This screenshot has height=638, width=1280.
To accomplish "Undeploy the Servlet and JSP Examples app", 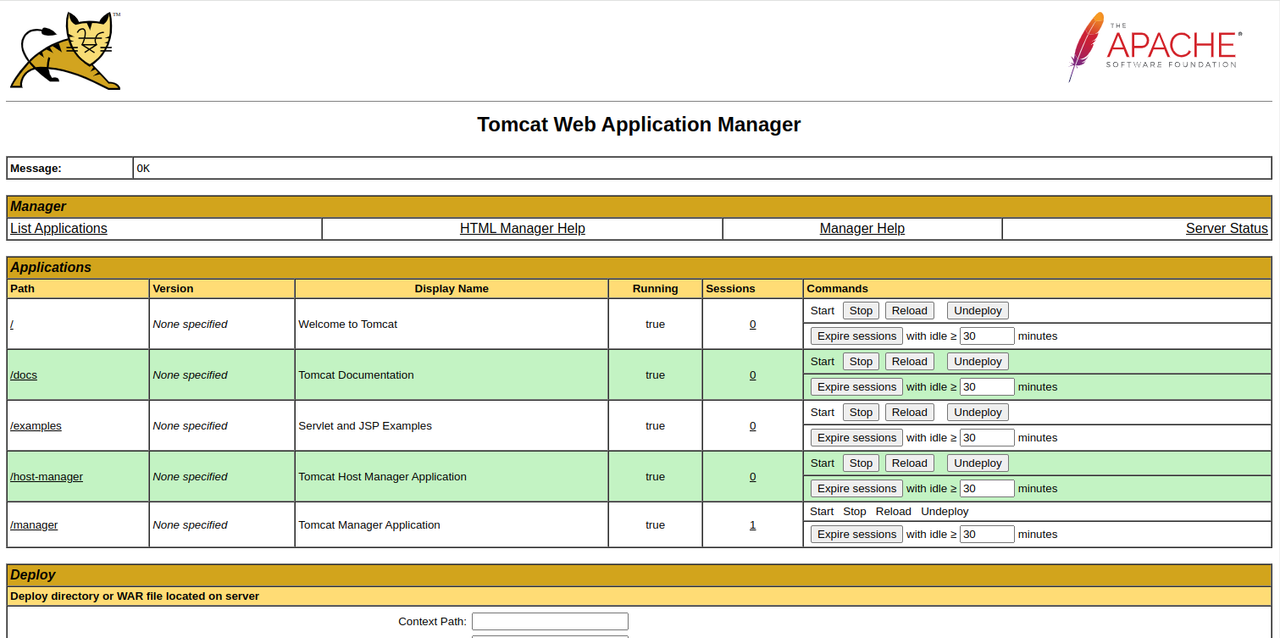I will tap(978, 412).
